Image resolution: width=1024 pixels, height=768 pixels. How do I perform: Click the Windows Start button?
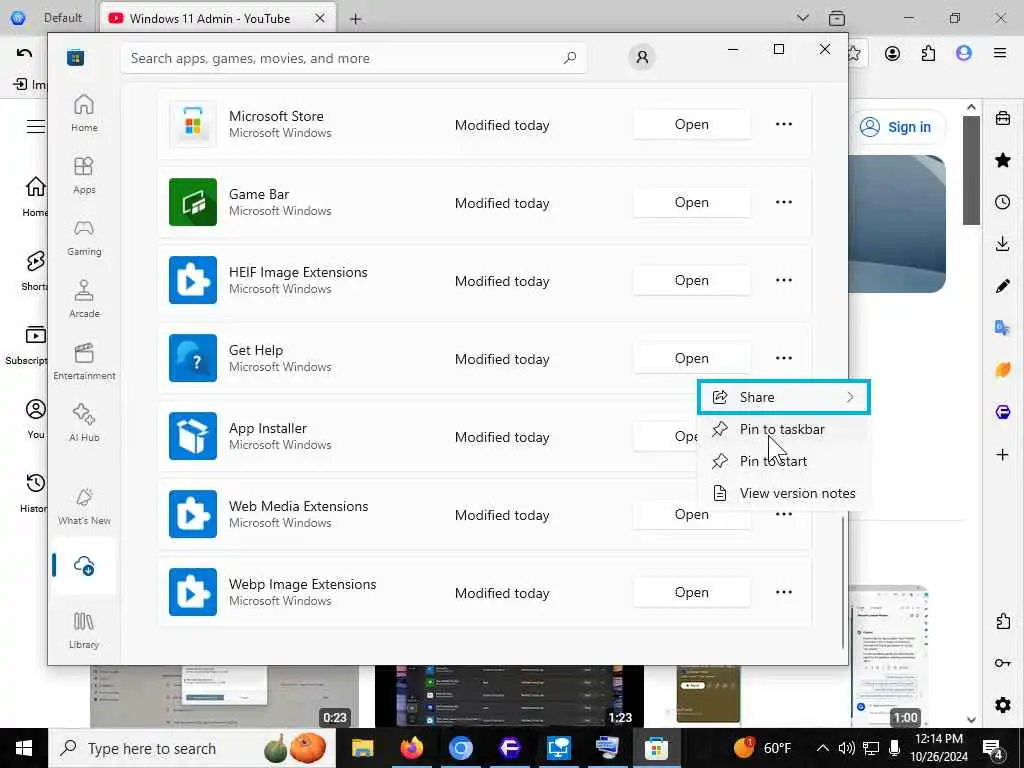[x=24, y=748]
